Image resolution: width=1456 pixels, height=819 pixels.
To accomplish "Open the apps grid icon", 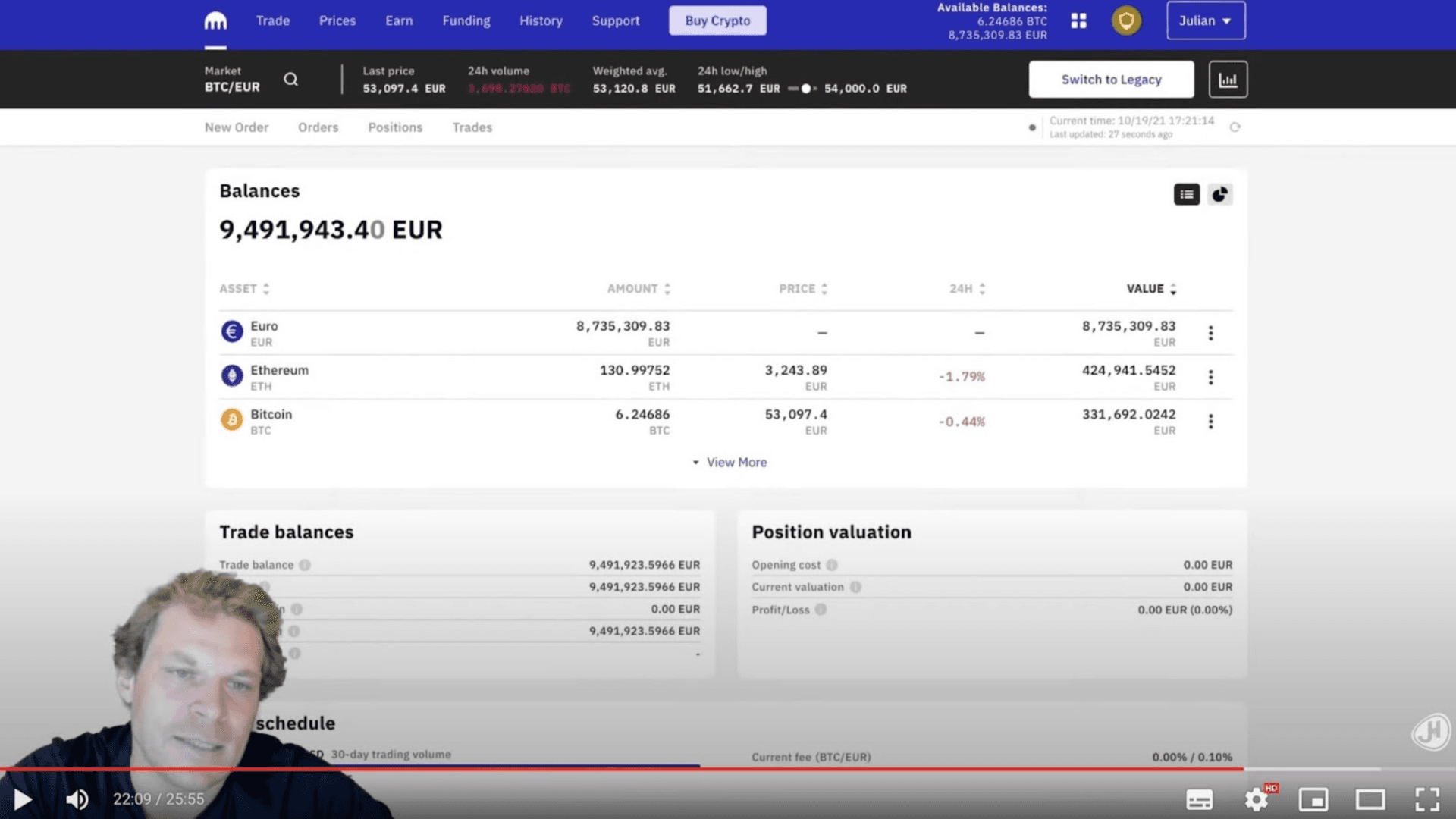I will (x=1078, y=21).
